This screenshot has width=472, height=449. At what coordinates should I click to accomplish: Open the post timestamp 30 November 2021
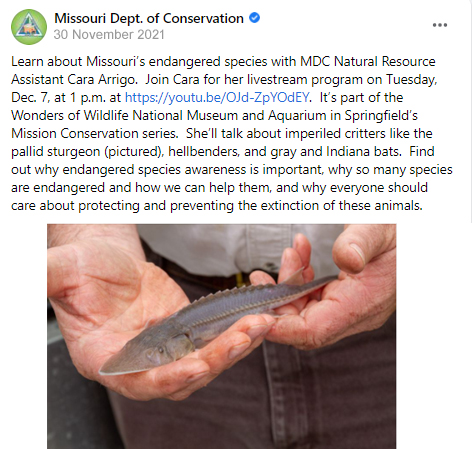coord(109,35)
